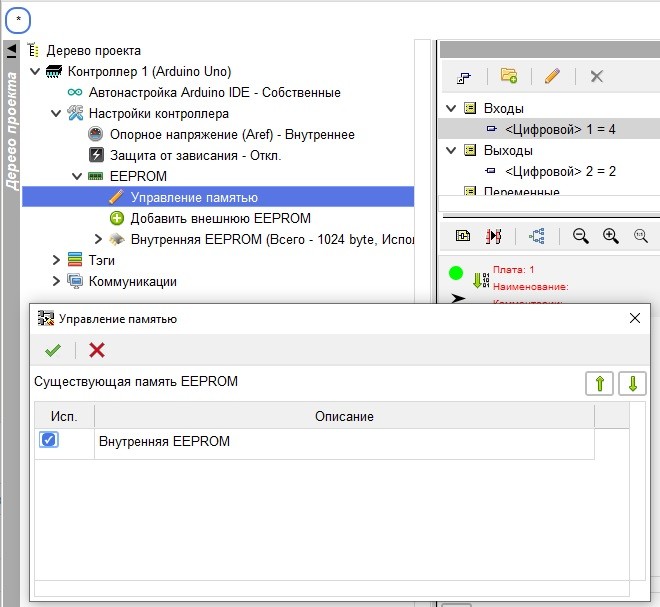The image size is (660, 607).
Task: Click the watchdog lightning icon
Action: point(96,155)
